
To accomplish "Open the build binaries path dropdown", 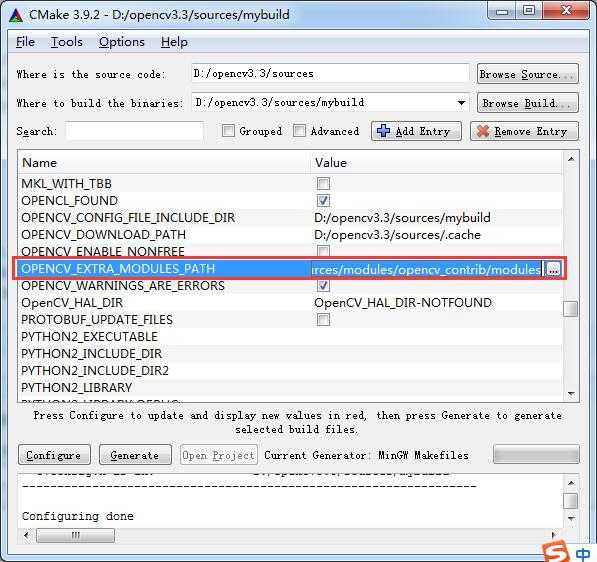I will click(x=461, y=103).
